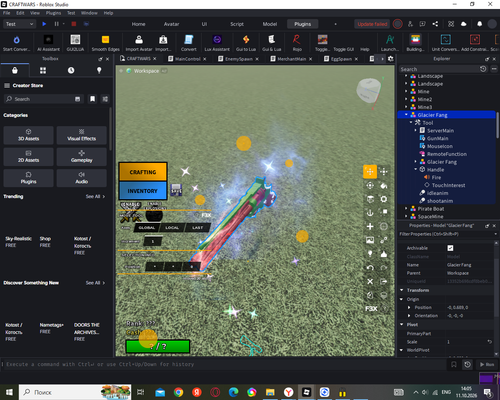500x400 pixels.
Task: Switch to the Home ribbon tab
Action: 138,24
